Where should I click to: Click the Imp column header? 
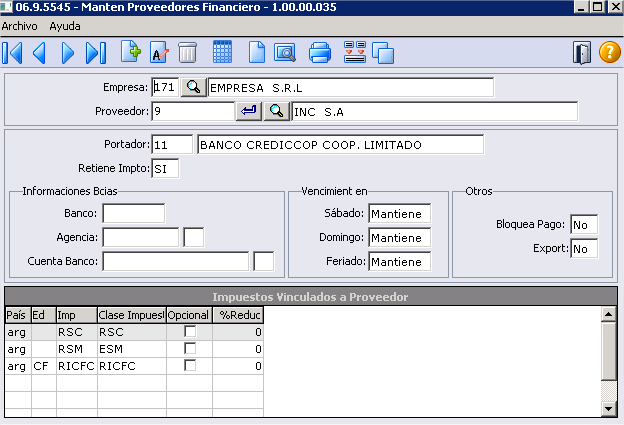click(77, 315)
